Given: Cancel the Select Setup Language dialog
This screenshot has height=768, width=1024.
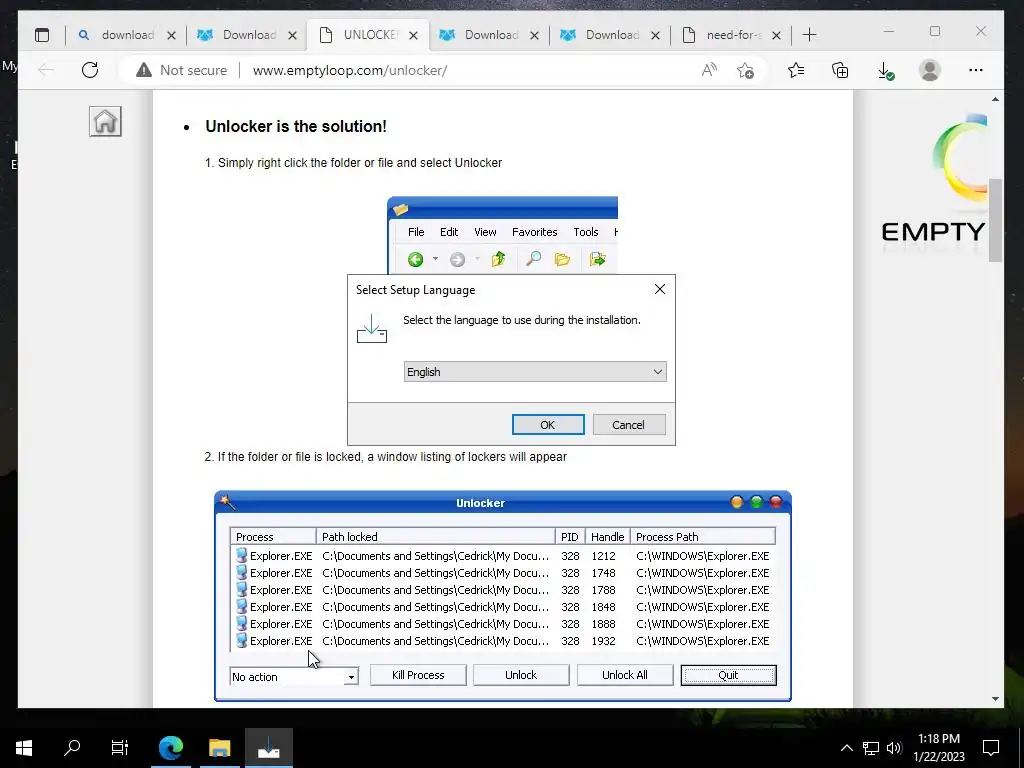Looking at the screenshot, I should coord(628,424).
